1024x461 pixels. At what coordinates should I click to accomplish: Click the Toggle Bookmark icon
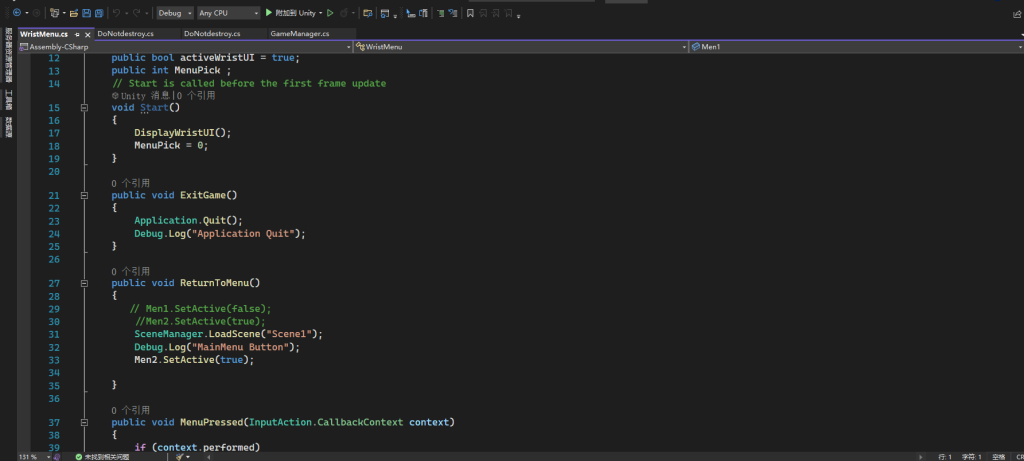point(470,12)
